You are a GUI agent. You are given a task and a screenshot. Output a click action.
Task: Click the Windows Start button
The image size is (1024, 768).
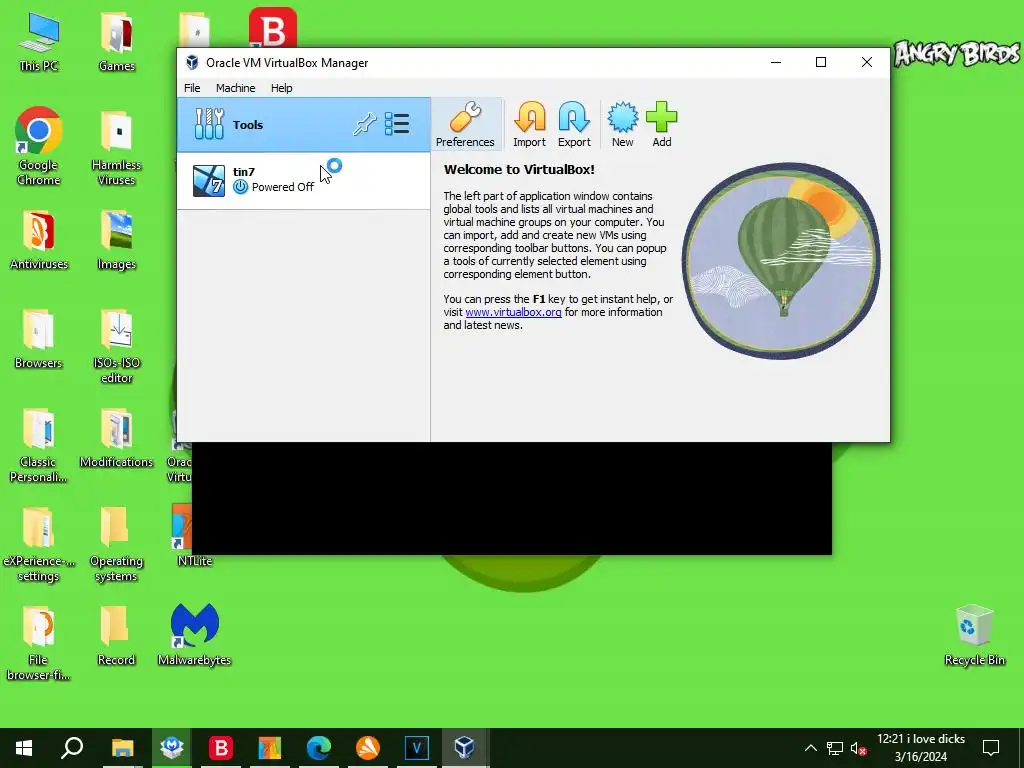[24, 748]
